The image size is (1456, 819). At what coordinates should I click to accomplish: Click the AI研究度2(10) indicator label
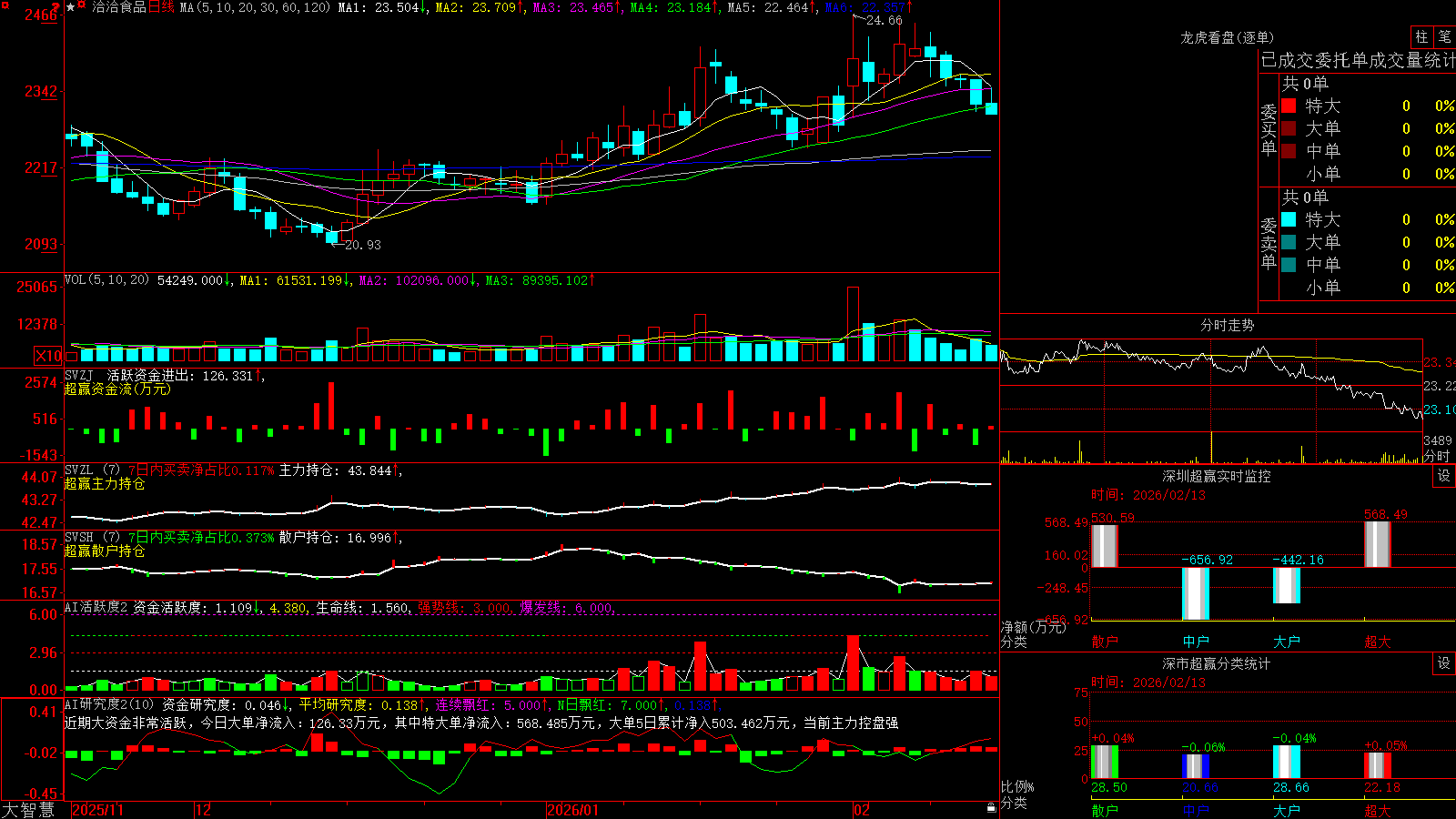110,704
